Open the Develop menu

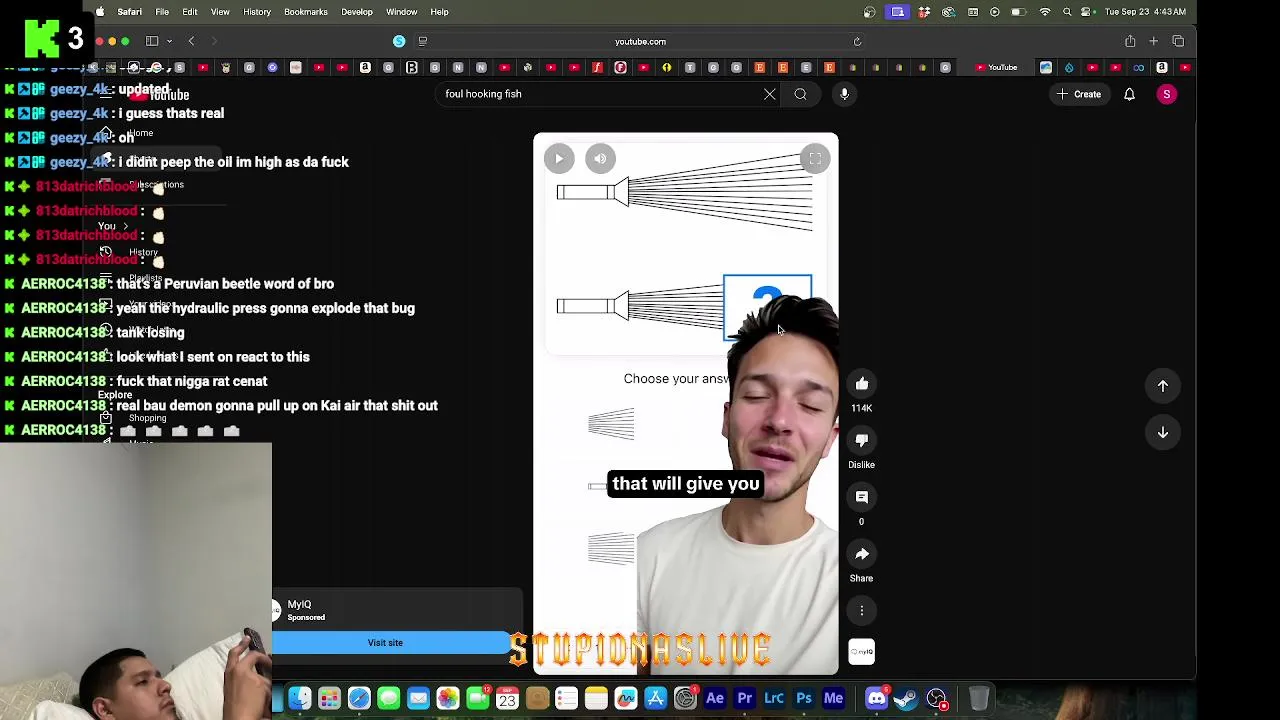(x=357, y=12)
